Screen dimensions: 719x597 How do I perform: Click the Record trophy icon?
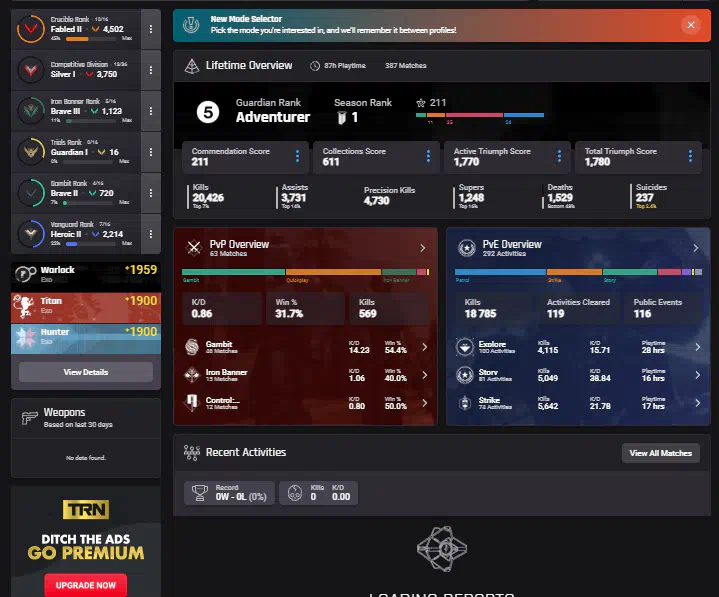pyautogui.click(x=199, y=493)
